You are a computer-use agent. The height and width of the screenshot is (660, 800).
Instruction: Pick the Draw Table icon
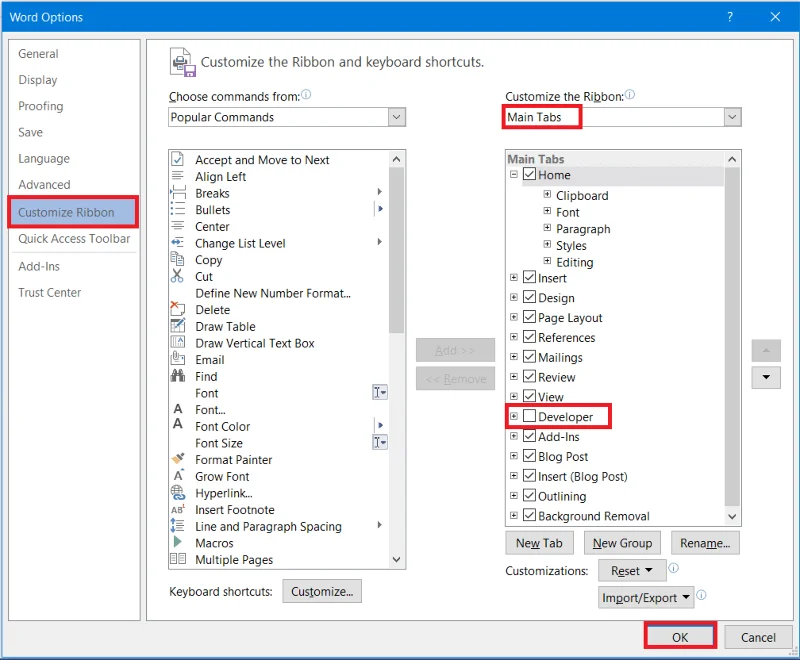[178, 325]
